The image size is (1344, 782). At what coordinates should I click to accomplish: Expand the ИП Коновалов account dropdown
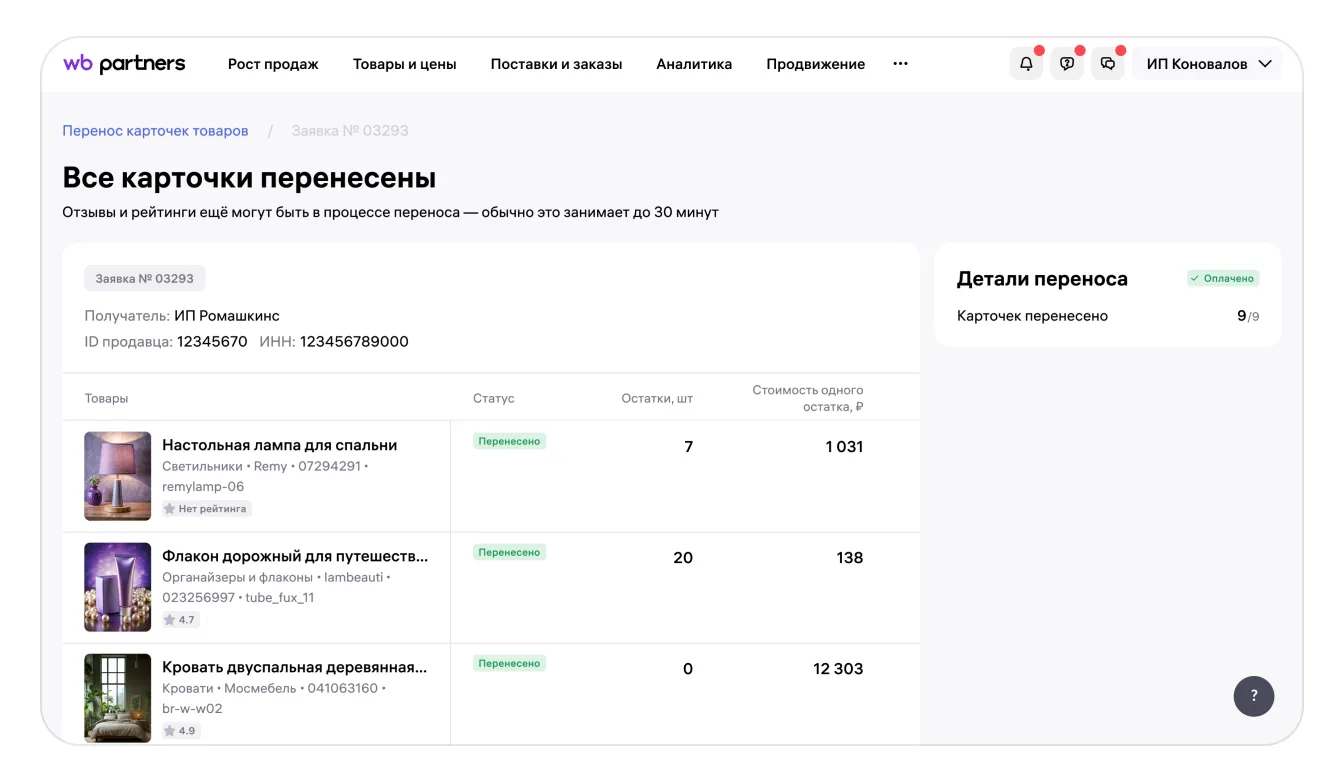(1208, 64)
